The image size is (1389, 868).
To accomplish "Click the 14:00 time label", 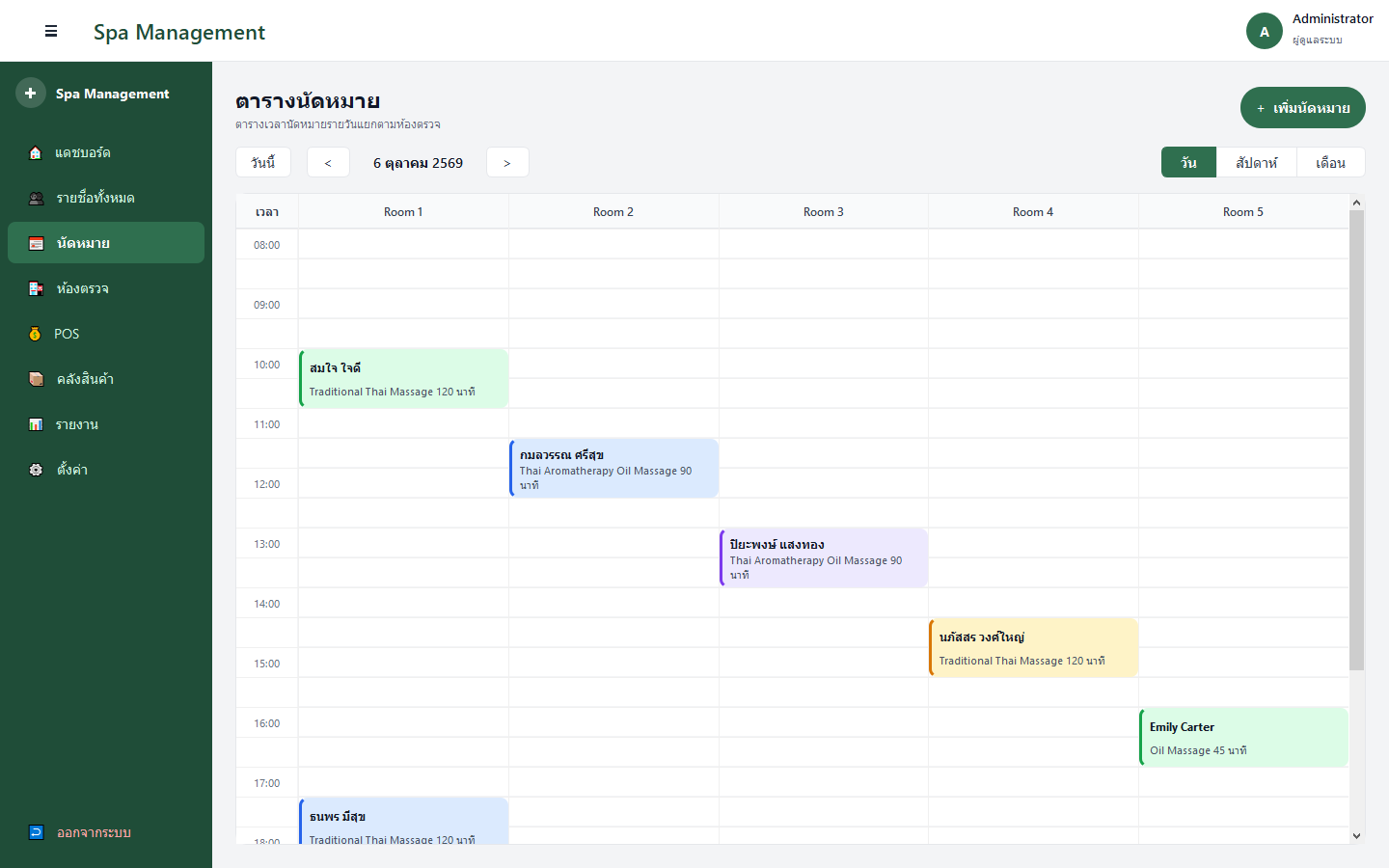I will (267, 604).
